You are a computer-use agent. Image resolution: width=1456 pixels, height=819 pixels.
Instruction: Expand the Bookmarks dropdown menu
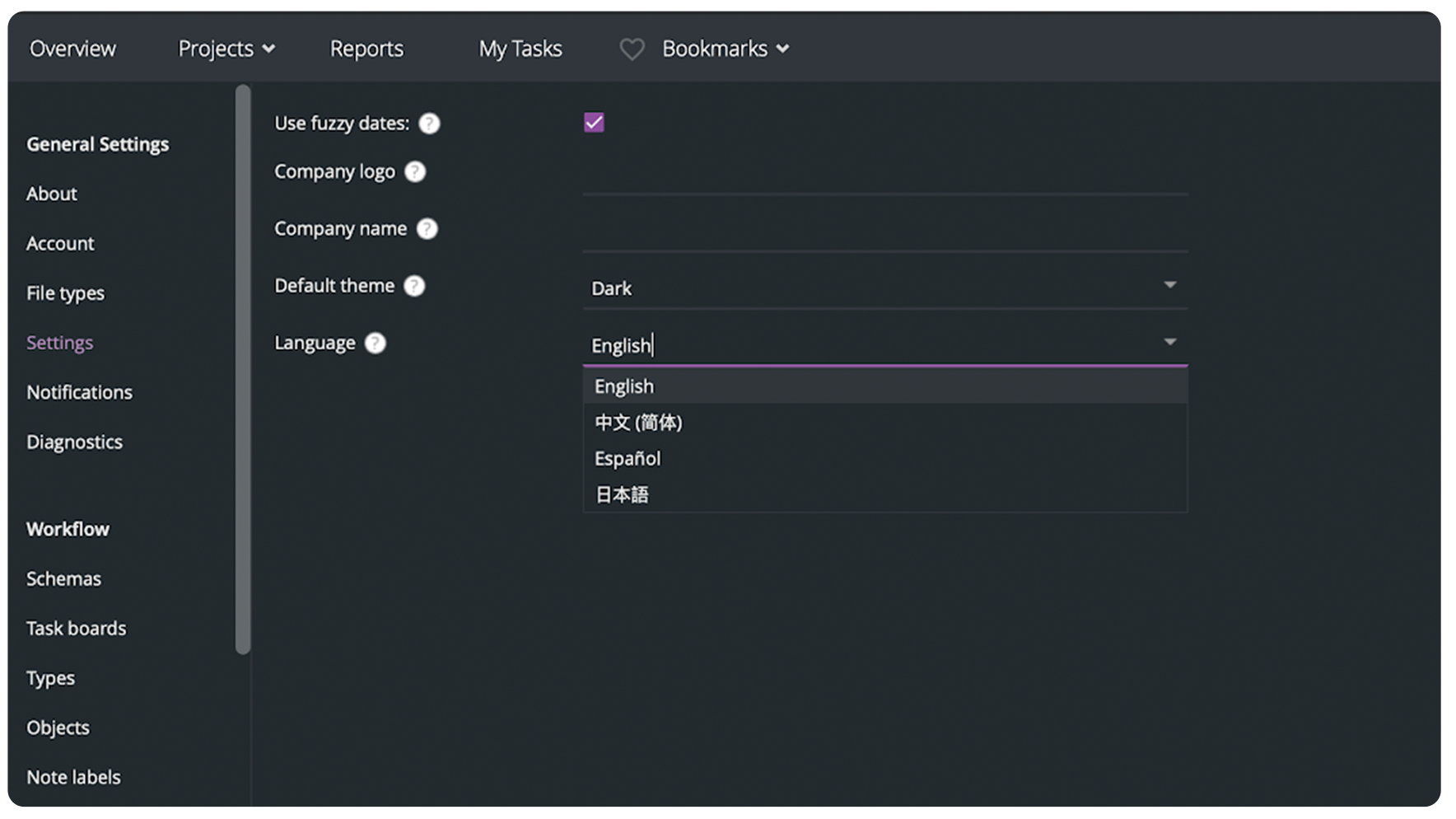click(726, 49)
